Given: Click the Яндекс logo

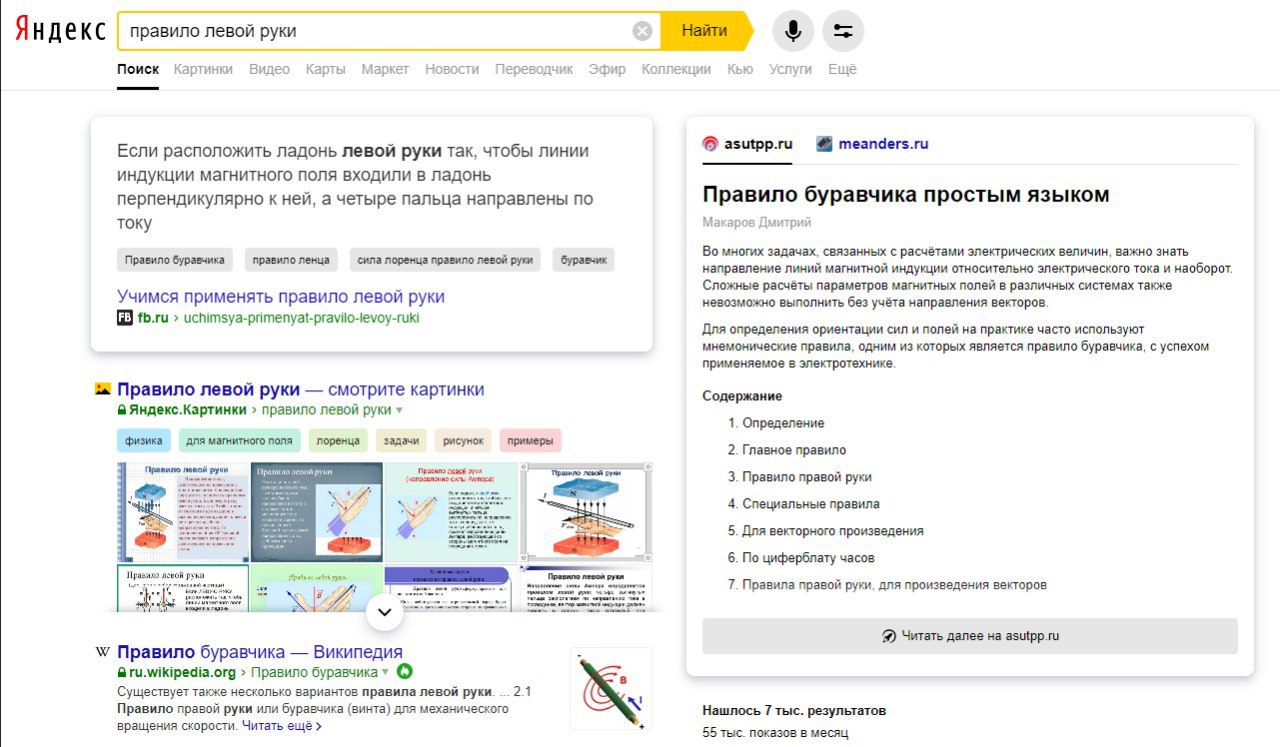Looking at the screenshot, I should (x=60, y=30).
